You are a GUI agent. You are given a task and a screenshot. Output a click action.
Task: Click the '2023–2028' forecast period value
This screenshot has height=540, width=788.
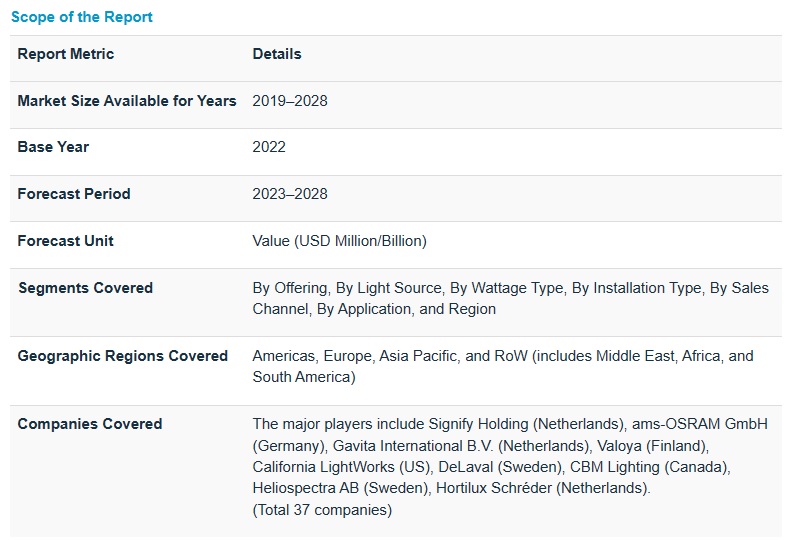[x=290, y=194]
